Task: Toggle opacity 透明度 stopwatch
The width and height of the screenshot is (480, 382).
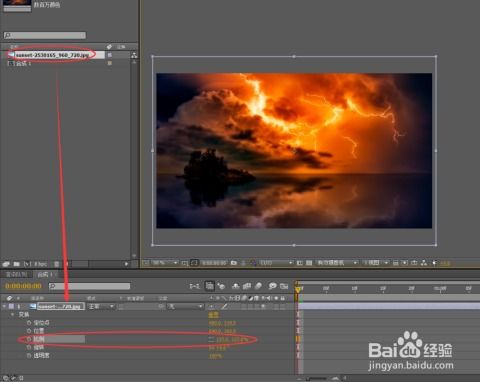Action: [x=29, y=356]
